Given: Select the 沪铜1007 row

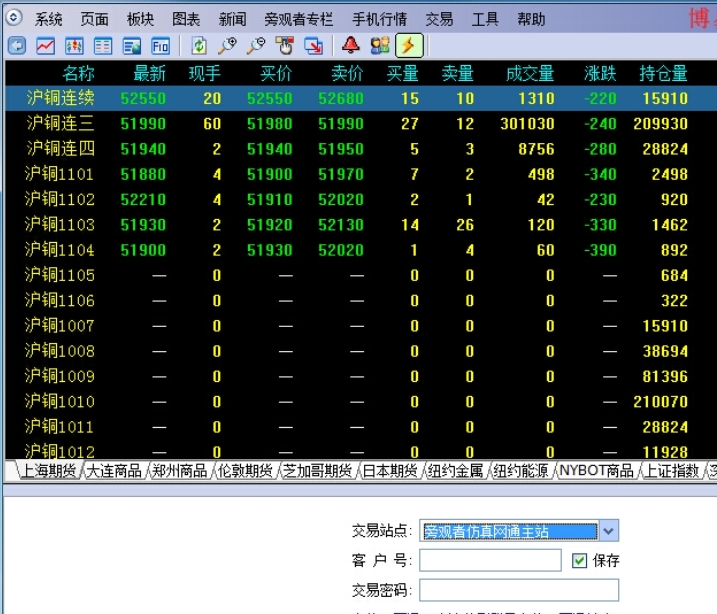Looking at the screenshot, I should (x=360, y=326).
